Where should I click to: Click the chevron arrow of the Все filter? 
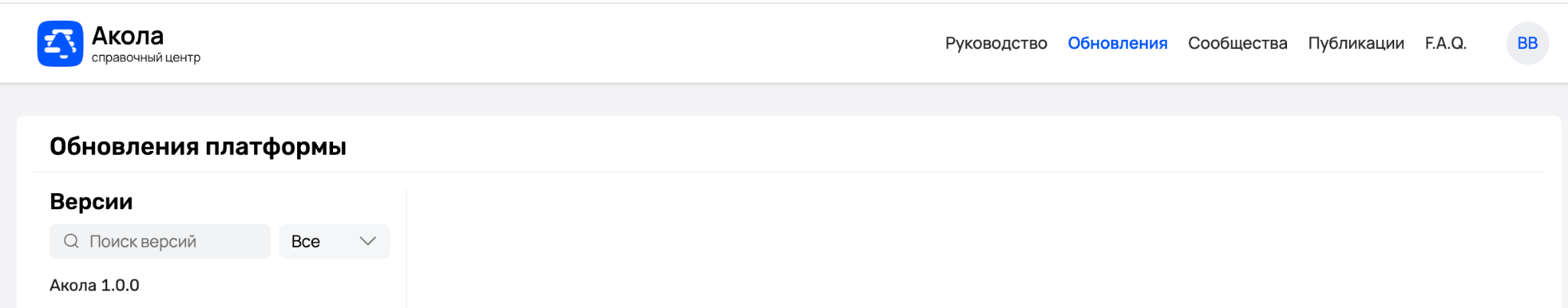point(367,241)
